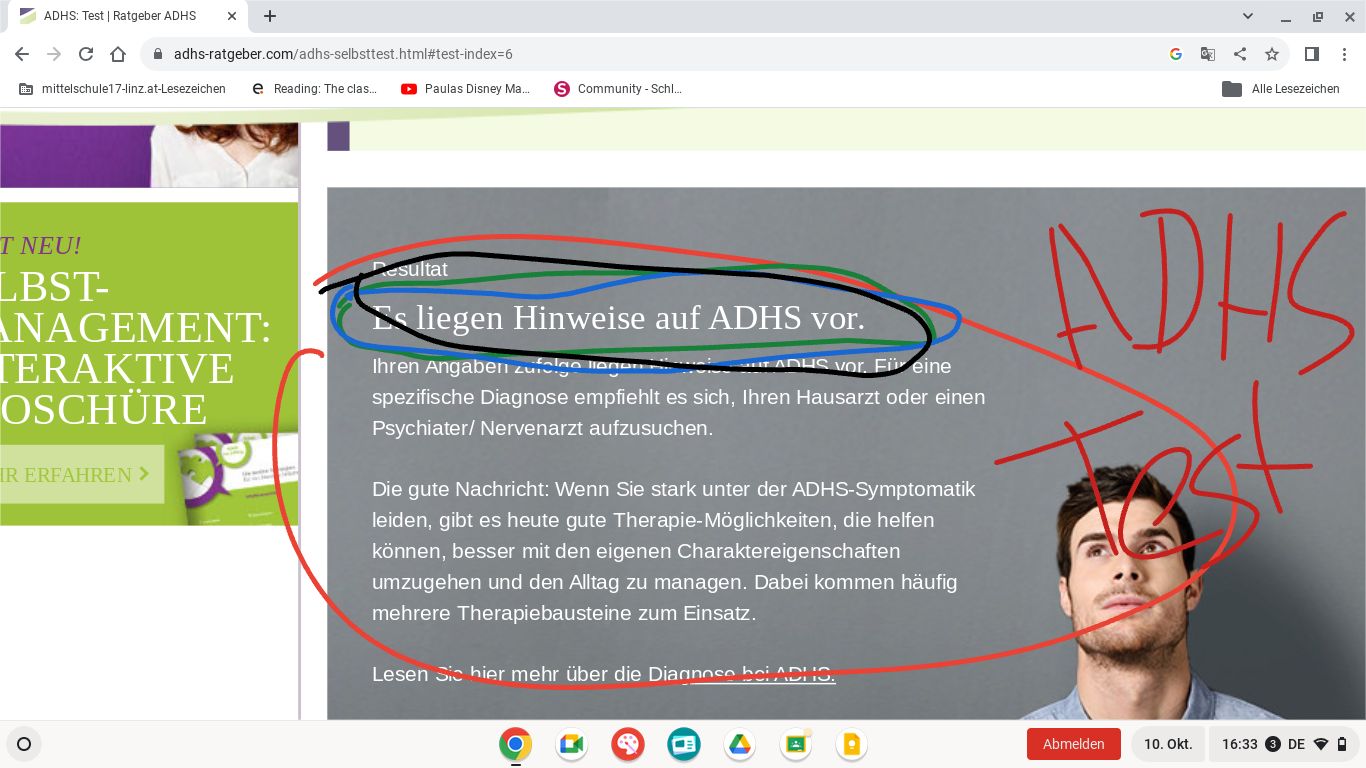Open Google Classroom from the shelf

pos(796,744)
